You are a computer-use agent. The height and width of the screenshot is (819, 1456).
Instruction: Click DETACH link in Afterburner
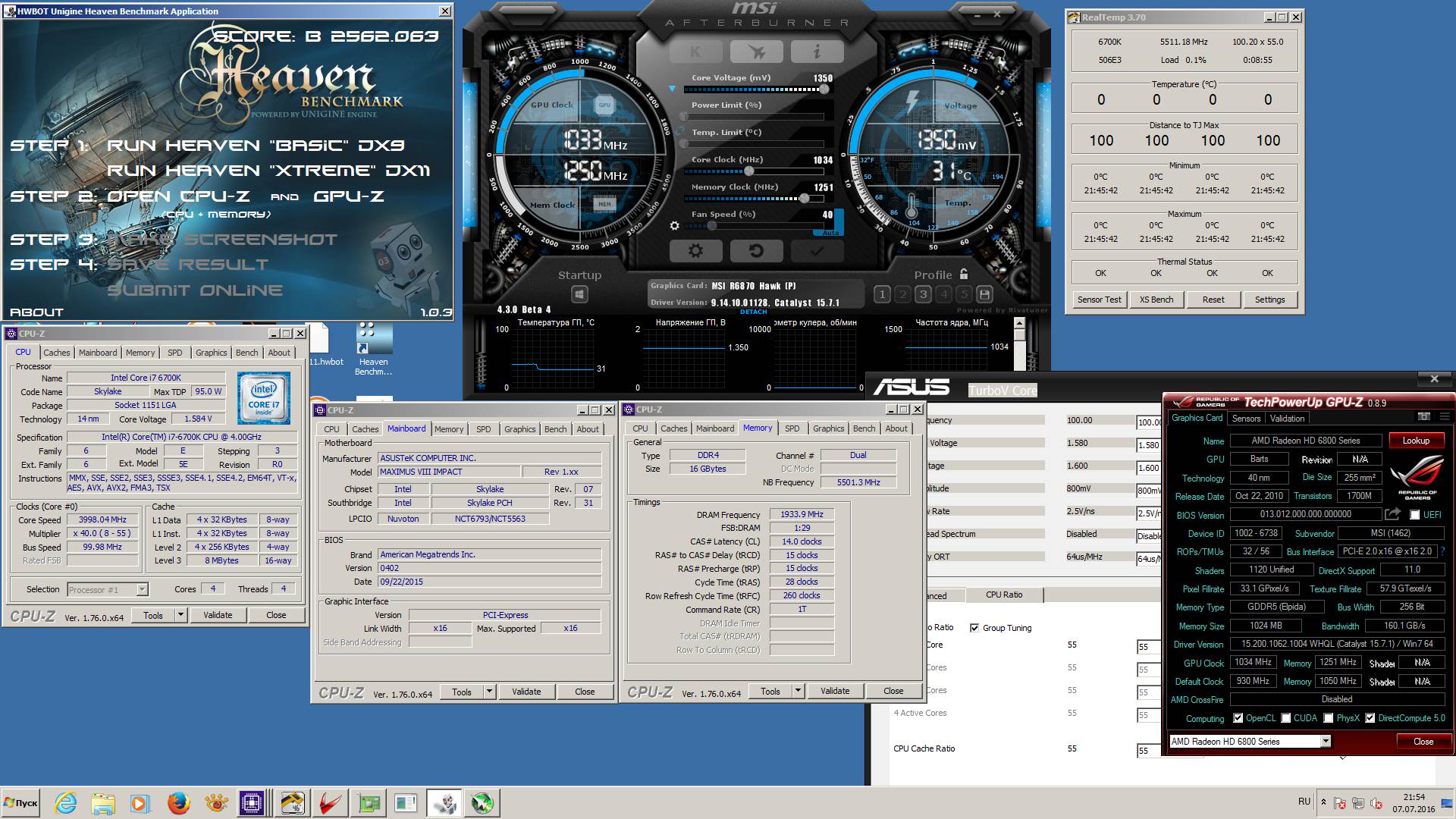(753, 312)
